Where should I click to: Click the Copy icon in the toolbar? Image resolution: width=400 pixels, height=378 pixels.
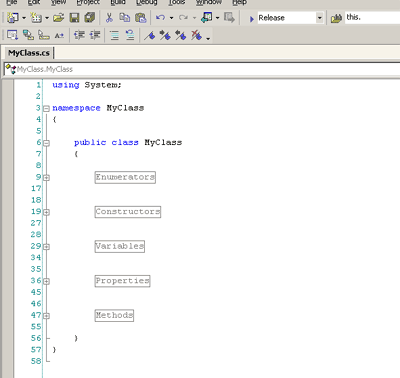pyautogui.click(x=125, y=18)
